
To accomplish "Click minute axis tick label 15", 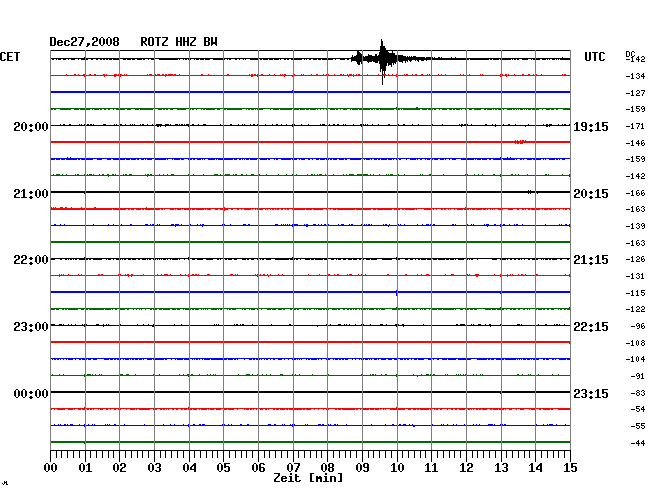I will coord(570,468).
